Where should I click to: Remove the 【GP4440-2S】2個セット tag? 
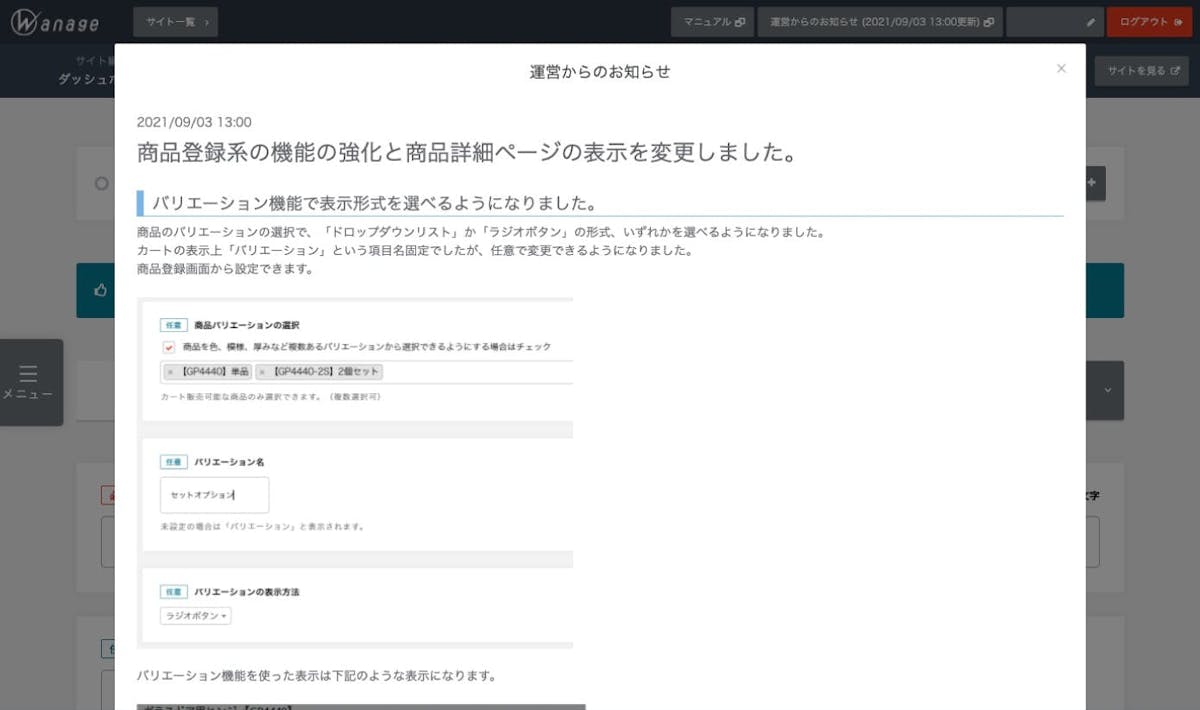click(262, 372)
